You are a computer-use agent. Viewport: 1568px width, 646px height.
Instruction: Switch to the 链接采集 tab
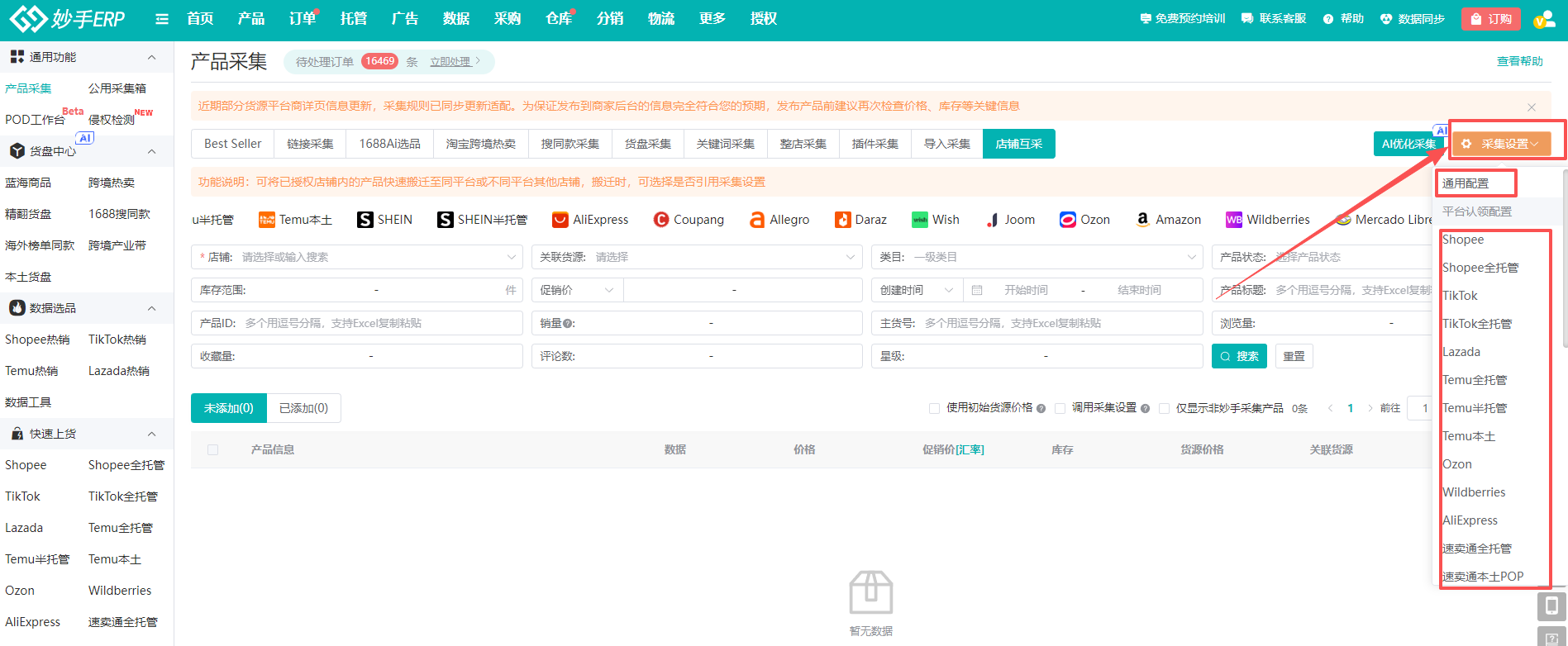coord(310,144)
